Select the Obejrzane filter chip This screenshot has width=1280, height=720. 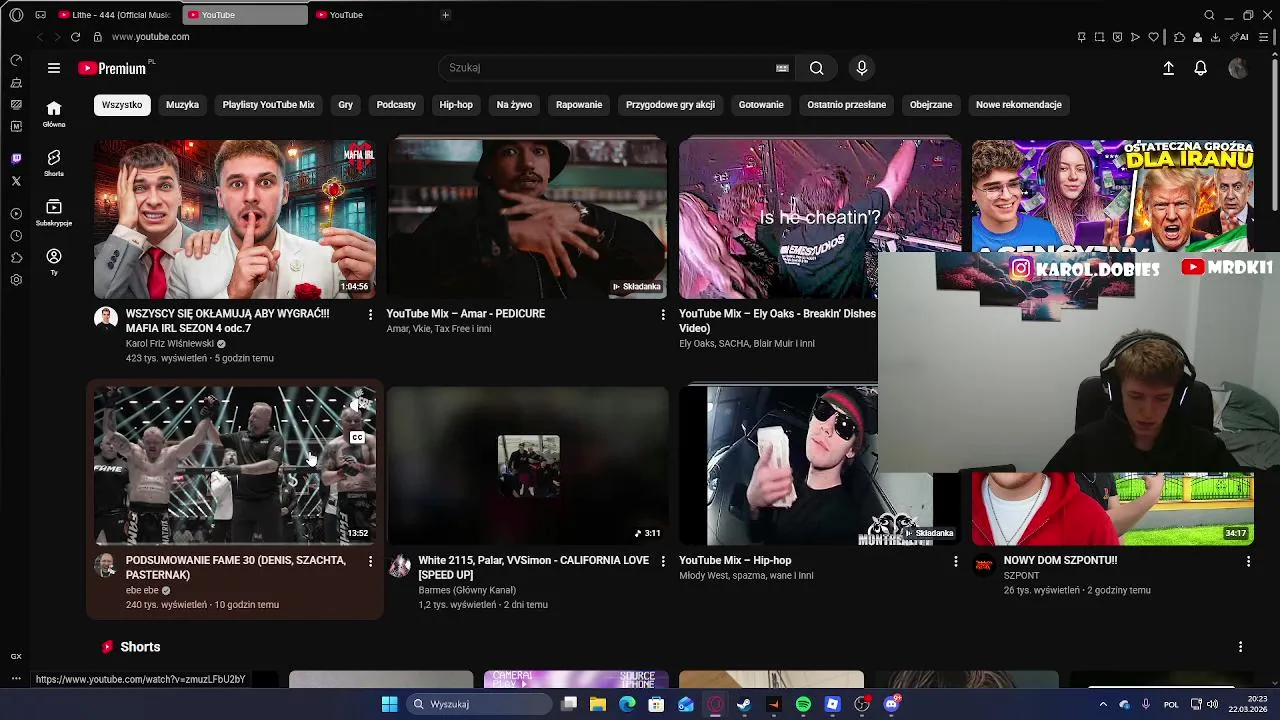tap(931, 105)
